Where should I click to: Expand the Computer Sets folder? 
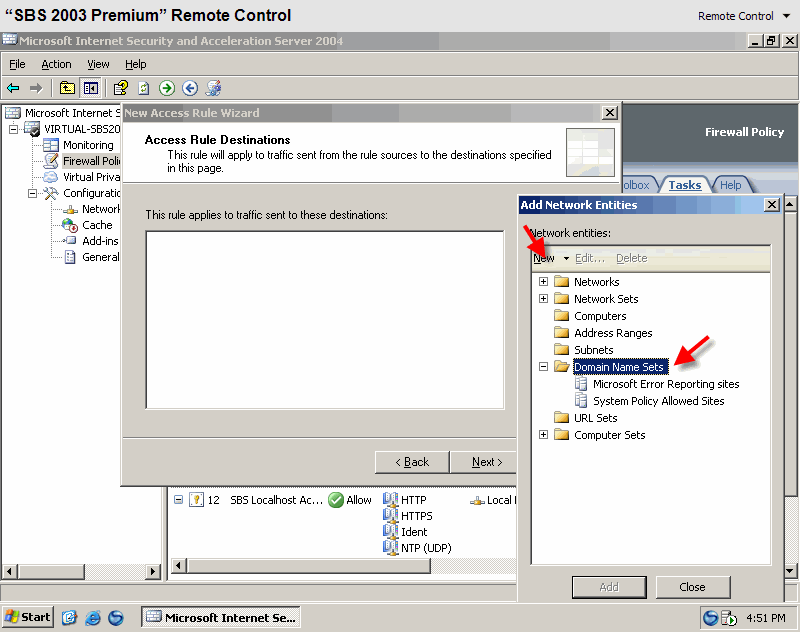click(x=543, y=435)
